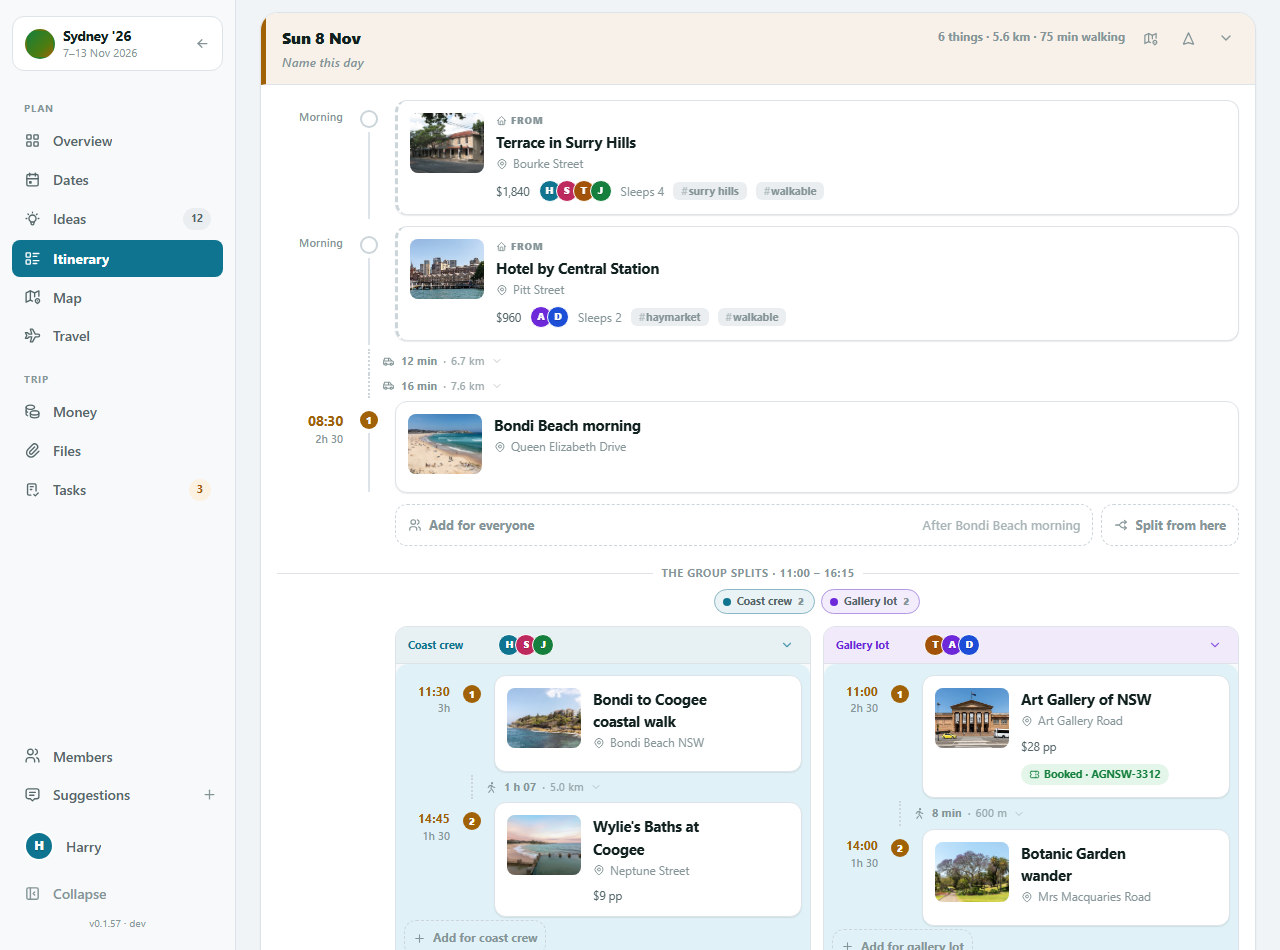The height and width of the screenshot is (950, 1280).
Task: Select the circle marker beside Hotel by Central Station
Action: (369, 245)
